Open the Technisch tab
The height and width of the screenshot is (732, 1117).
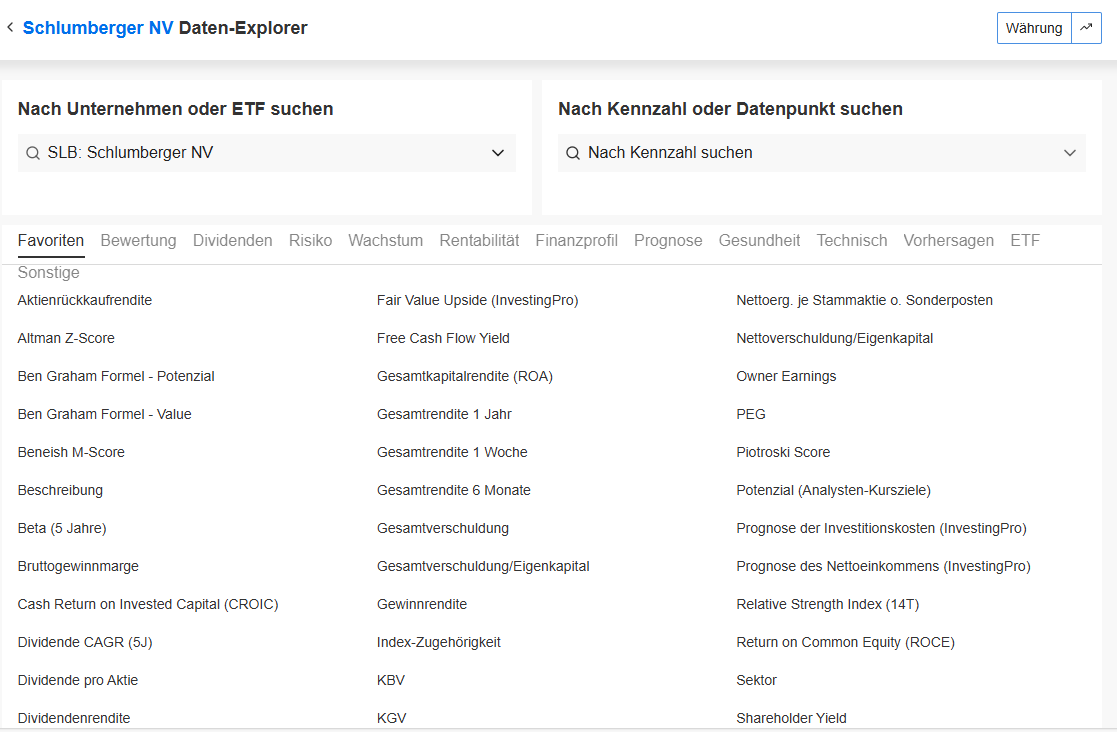click(851, 240)
